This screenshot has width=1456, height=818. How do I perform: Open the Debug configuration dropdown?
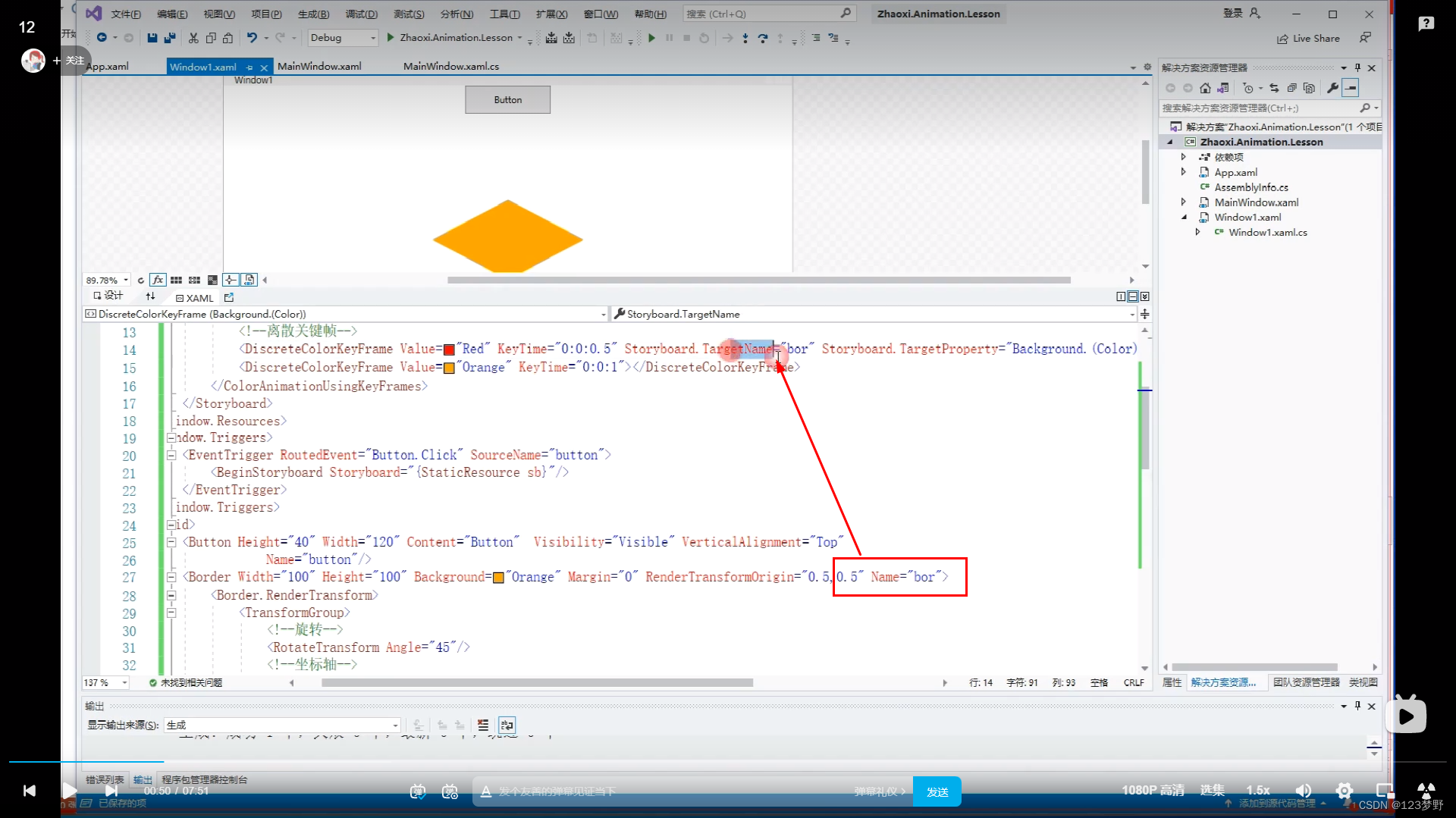coord(342,38)
